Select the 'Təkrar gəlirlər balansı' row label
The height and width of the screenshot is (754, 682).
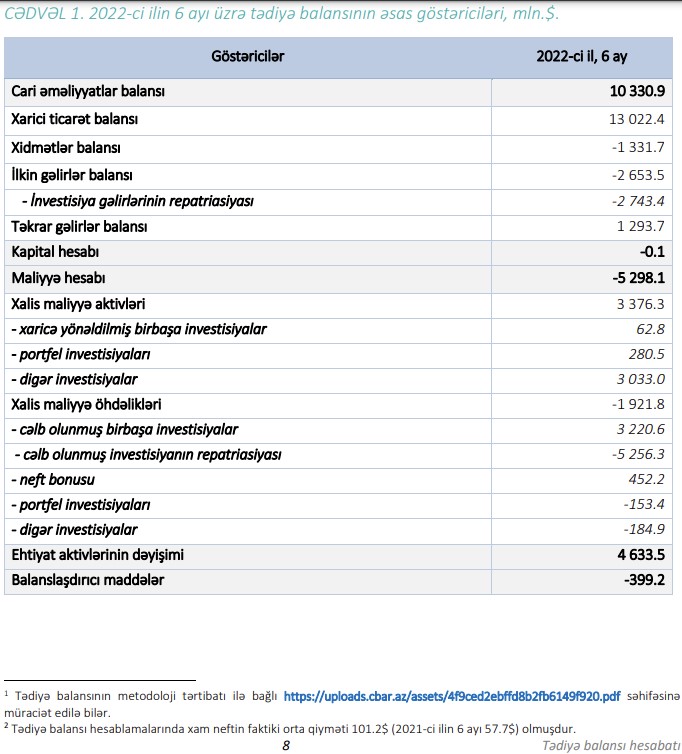point(80,227)
